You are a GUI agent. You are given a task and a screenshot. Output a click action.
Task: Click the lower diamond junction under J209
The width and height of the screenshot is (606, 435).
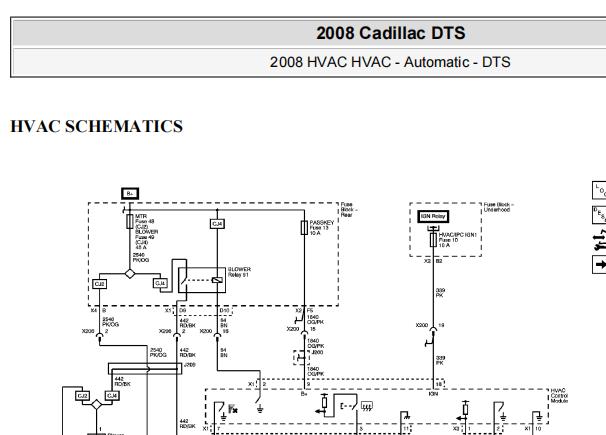pyautogui.click(x=96, y=404)
